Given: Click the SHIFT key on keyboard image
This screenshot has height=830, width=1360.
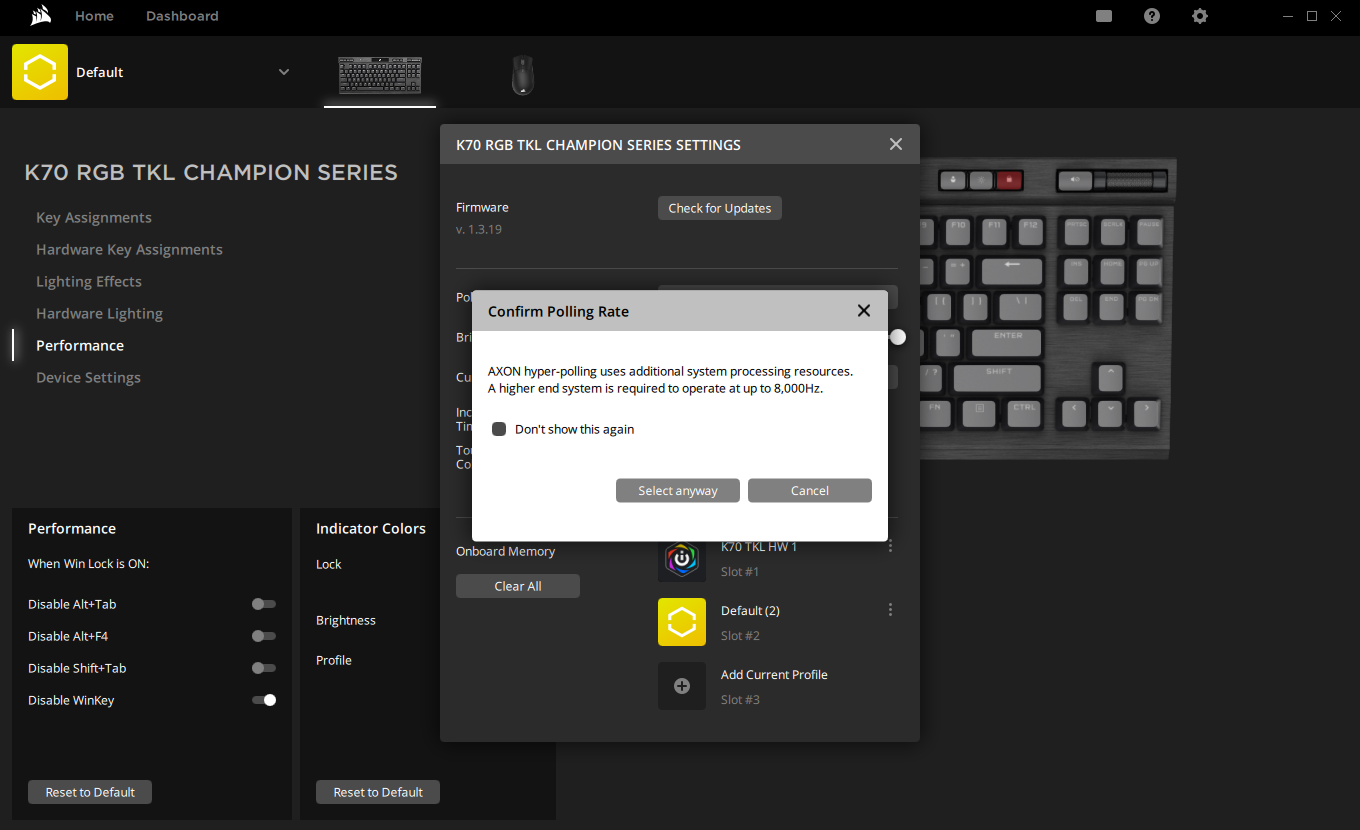Looking at the screenshot, I should (x=997, y=378).
